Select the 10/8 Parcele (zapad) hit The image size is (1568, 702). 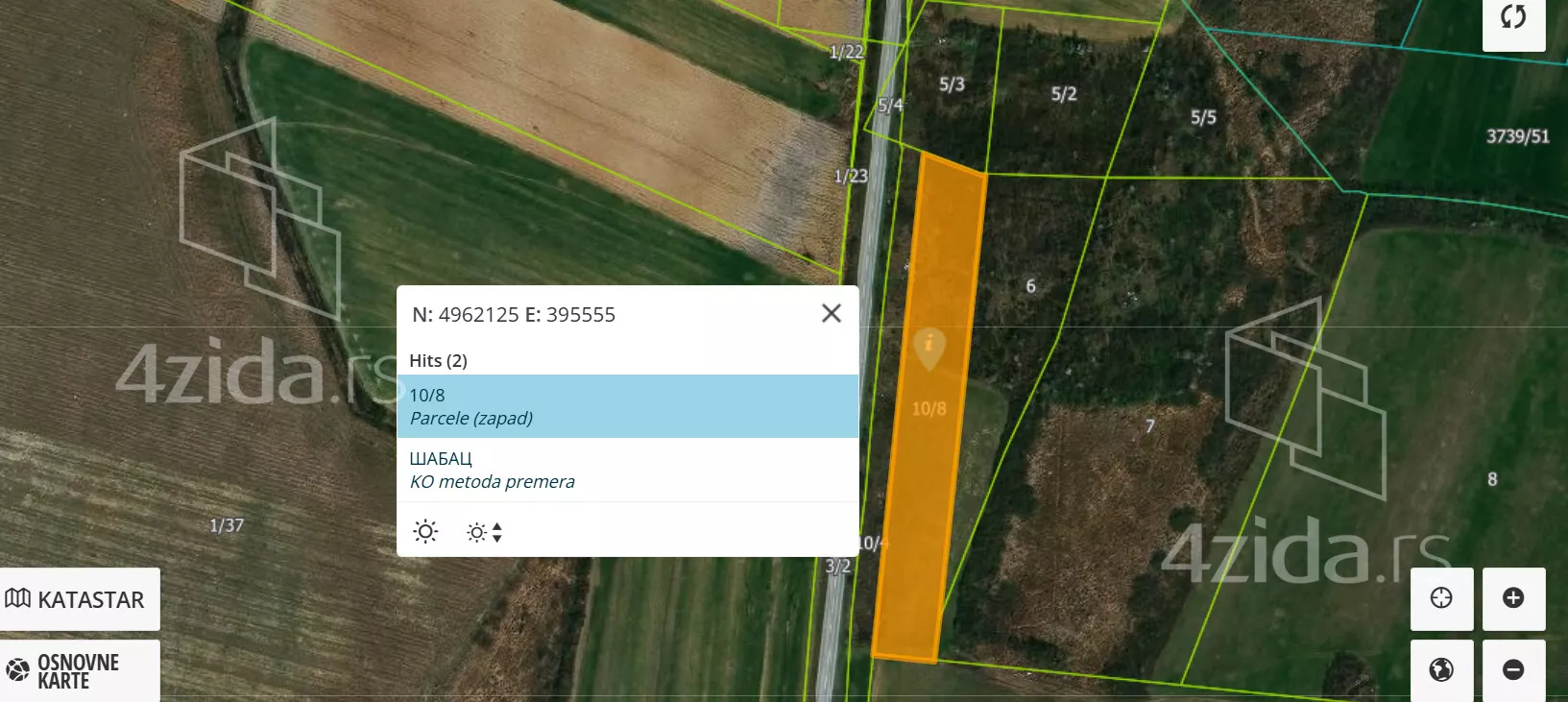(x=627, y=406)
